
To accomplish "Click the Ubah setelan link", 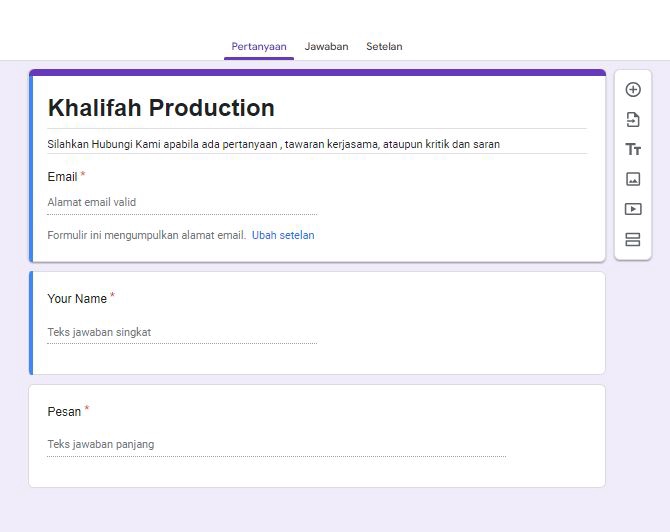I will point(283,235).
